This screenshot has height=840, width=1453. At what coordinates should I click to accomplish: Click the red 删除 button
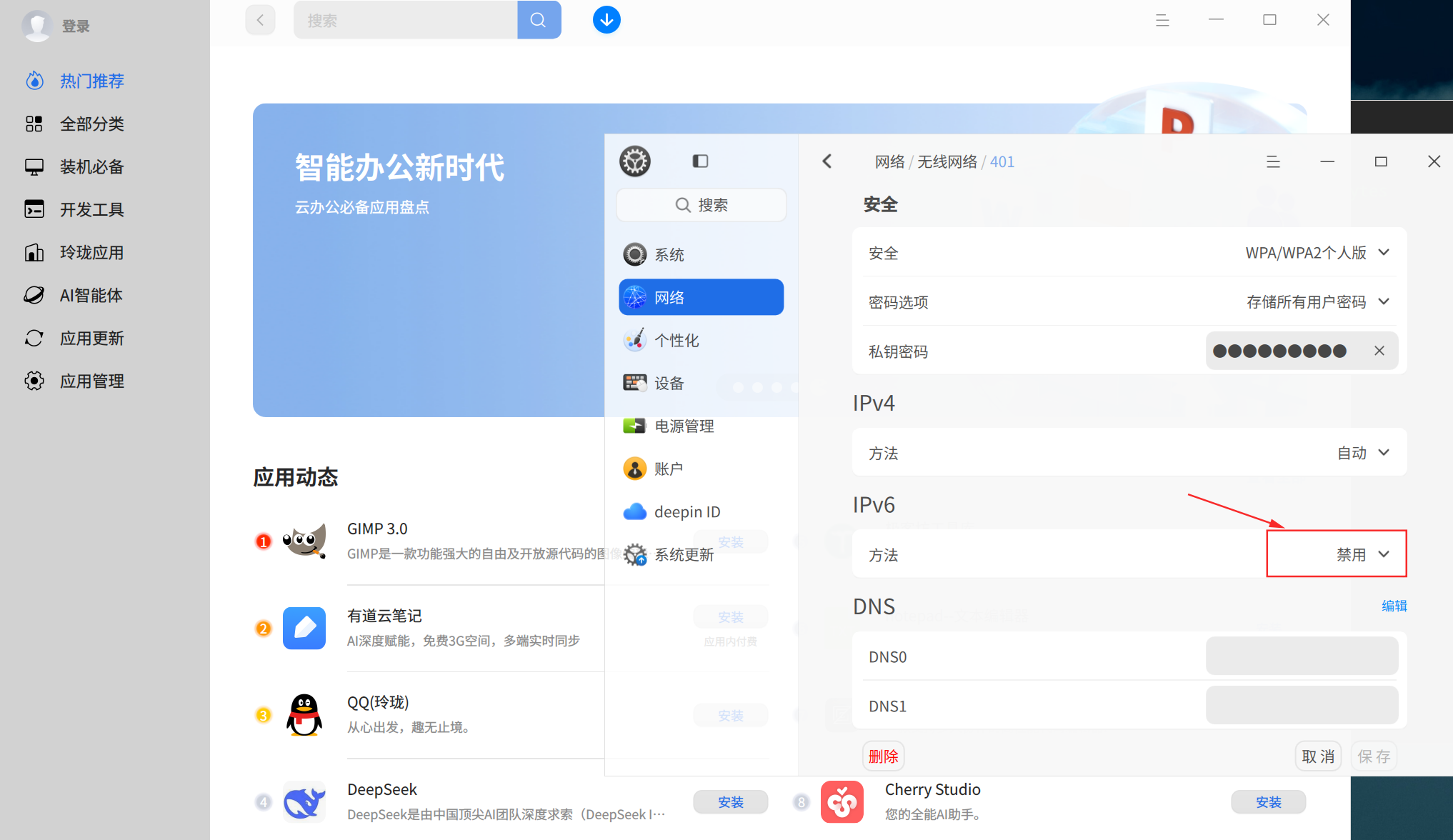(x=883, y=756)
